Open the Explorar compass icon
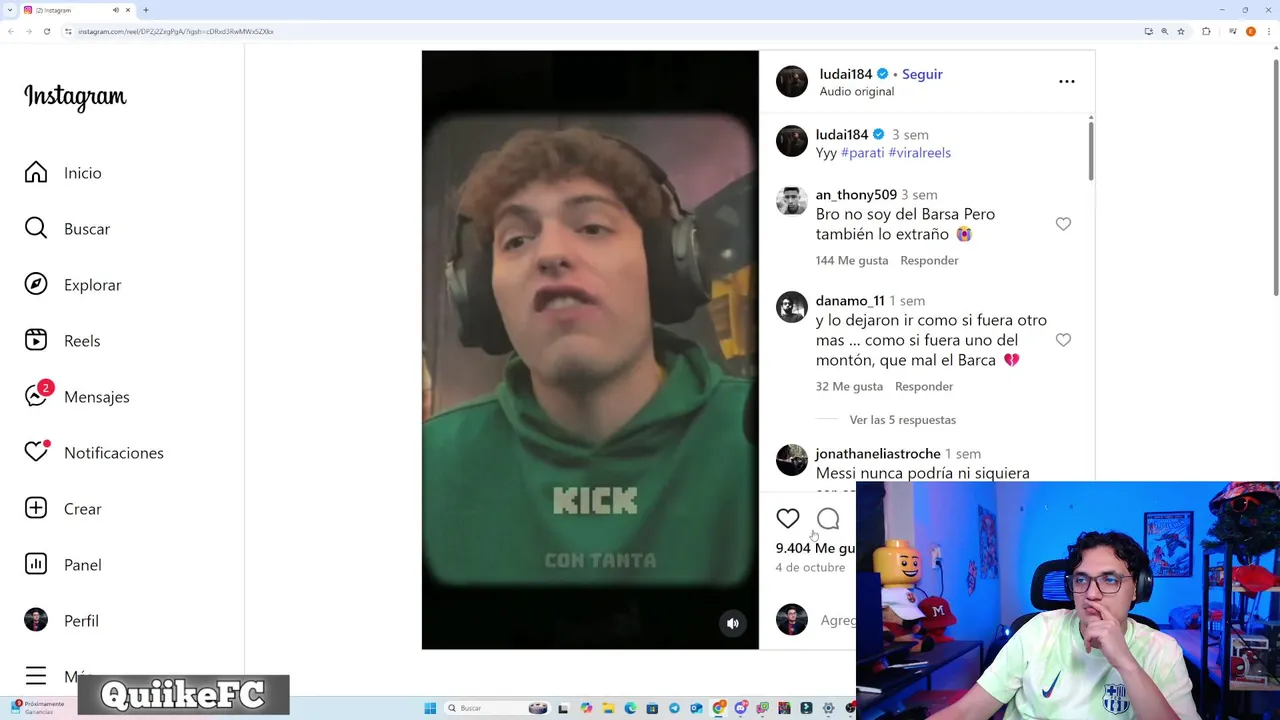The height and width of the screenshot is (720, 1280). 36,285
